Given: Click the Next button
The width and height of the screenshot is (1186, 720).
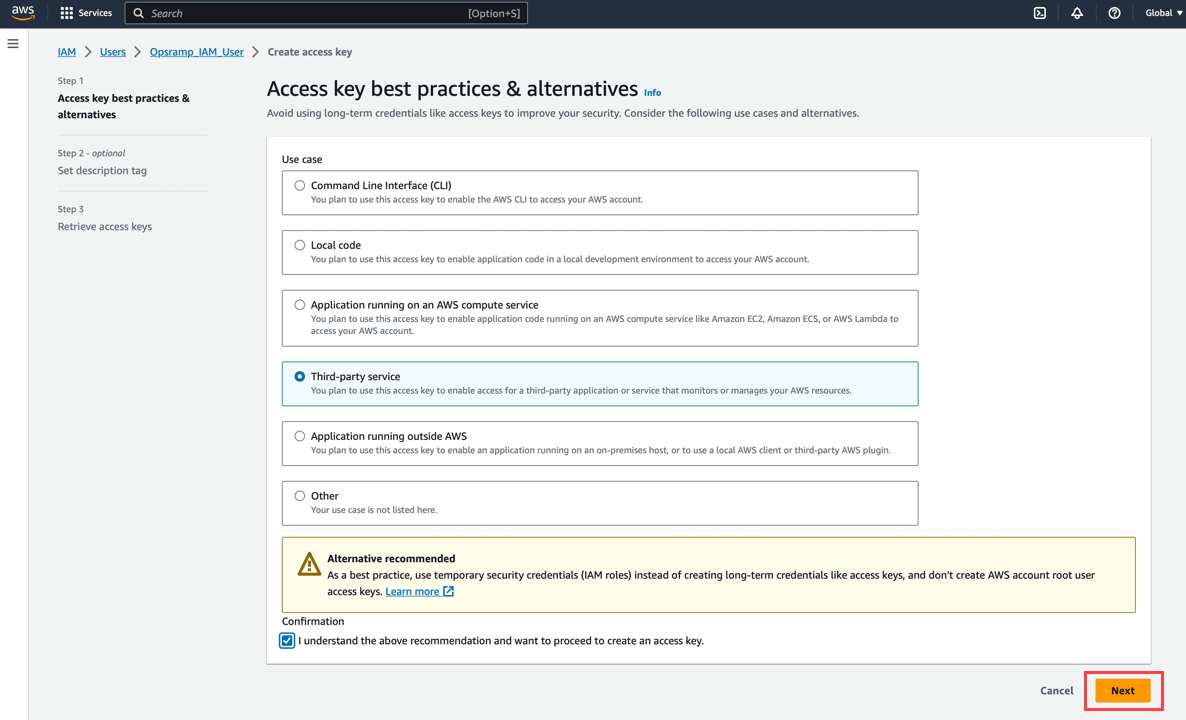Looking at the screenshot, I should (1122, 690).
